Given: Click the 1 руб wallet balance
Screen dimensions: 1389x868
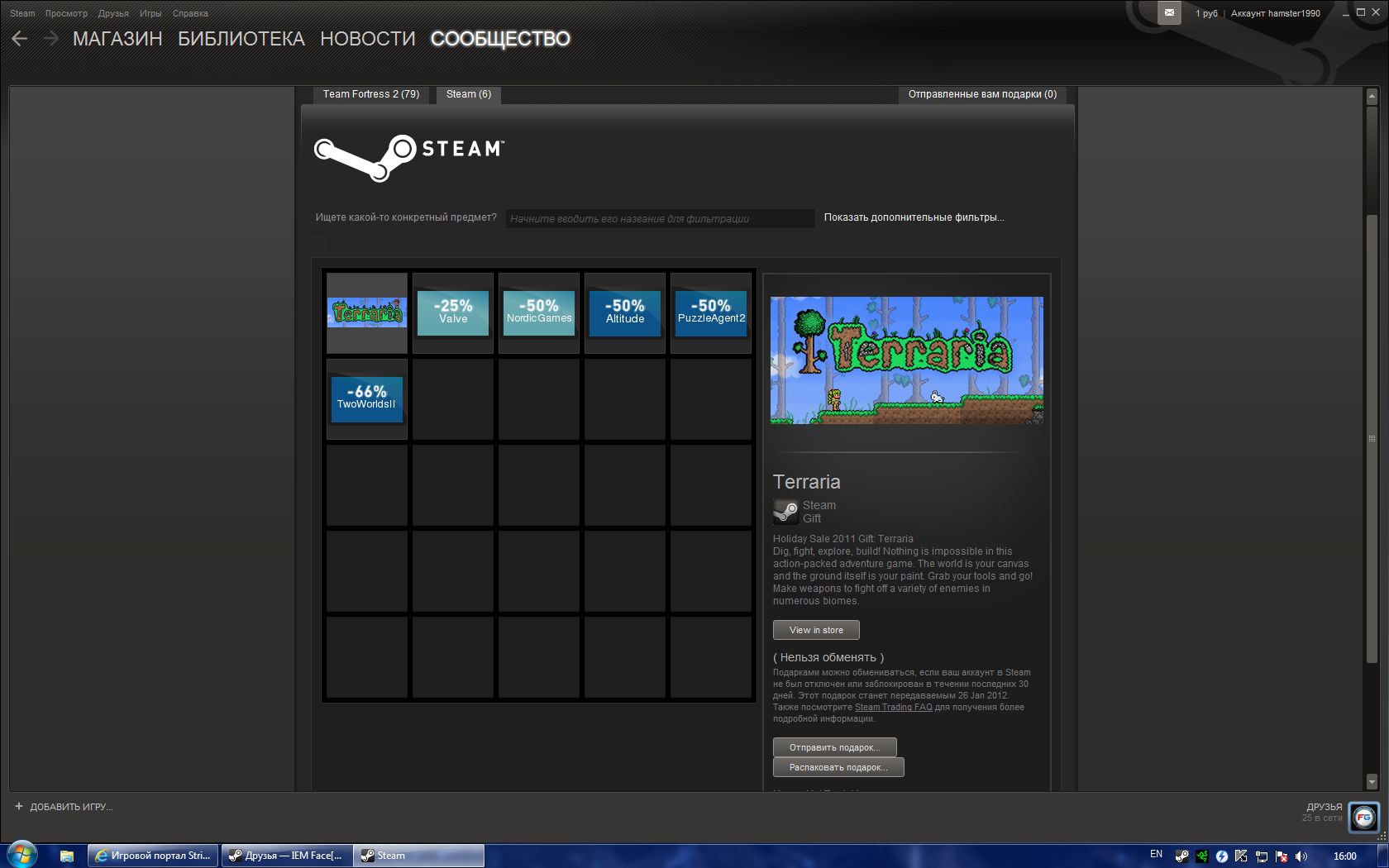Looking at the screenshot, I should (1206, 13).
